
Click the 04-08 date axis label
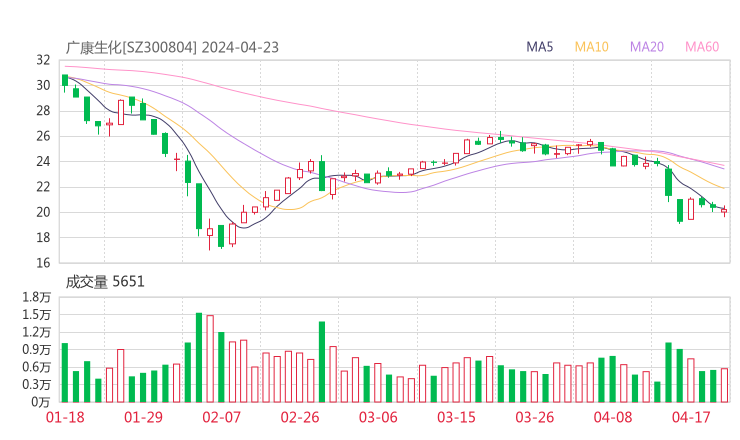613,417
